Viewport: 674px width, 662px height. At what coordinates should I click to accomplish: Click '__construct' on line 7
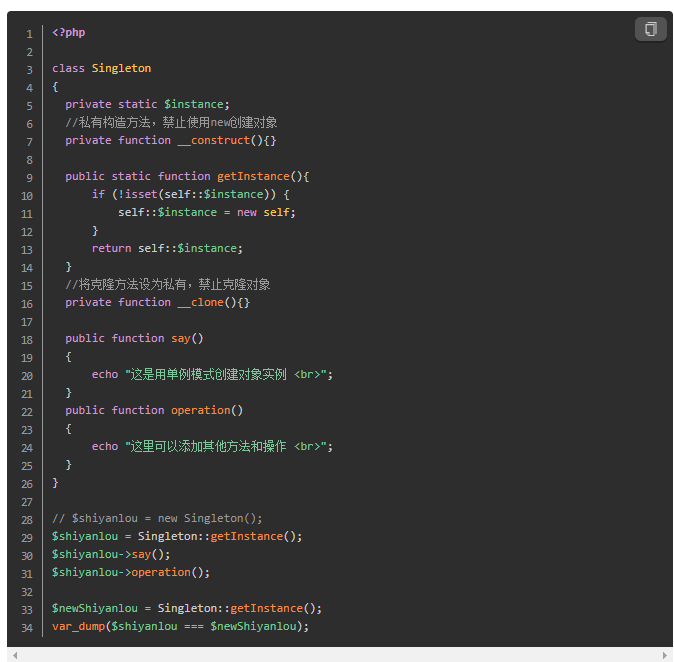click(x=214, y=141)
